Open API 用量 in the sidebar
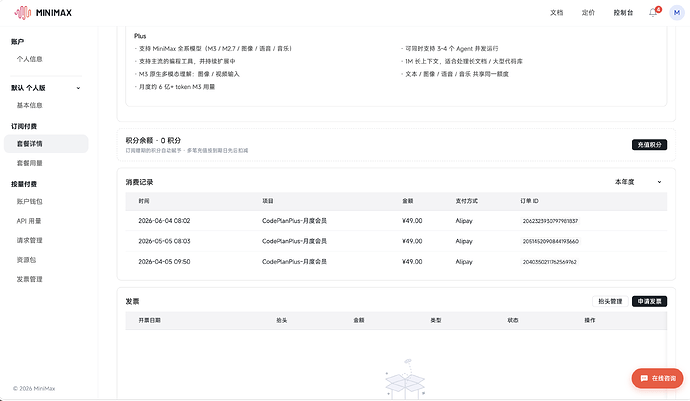 [x=29, y=221]
